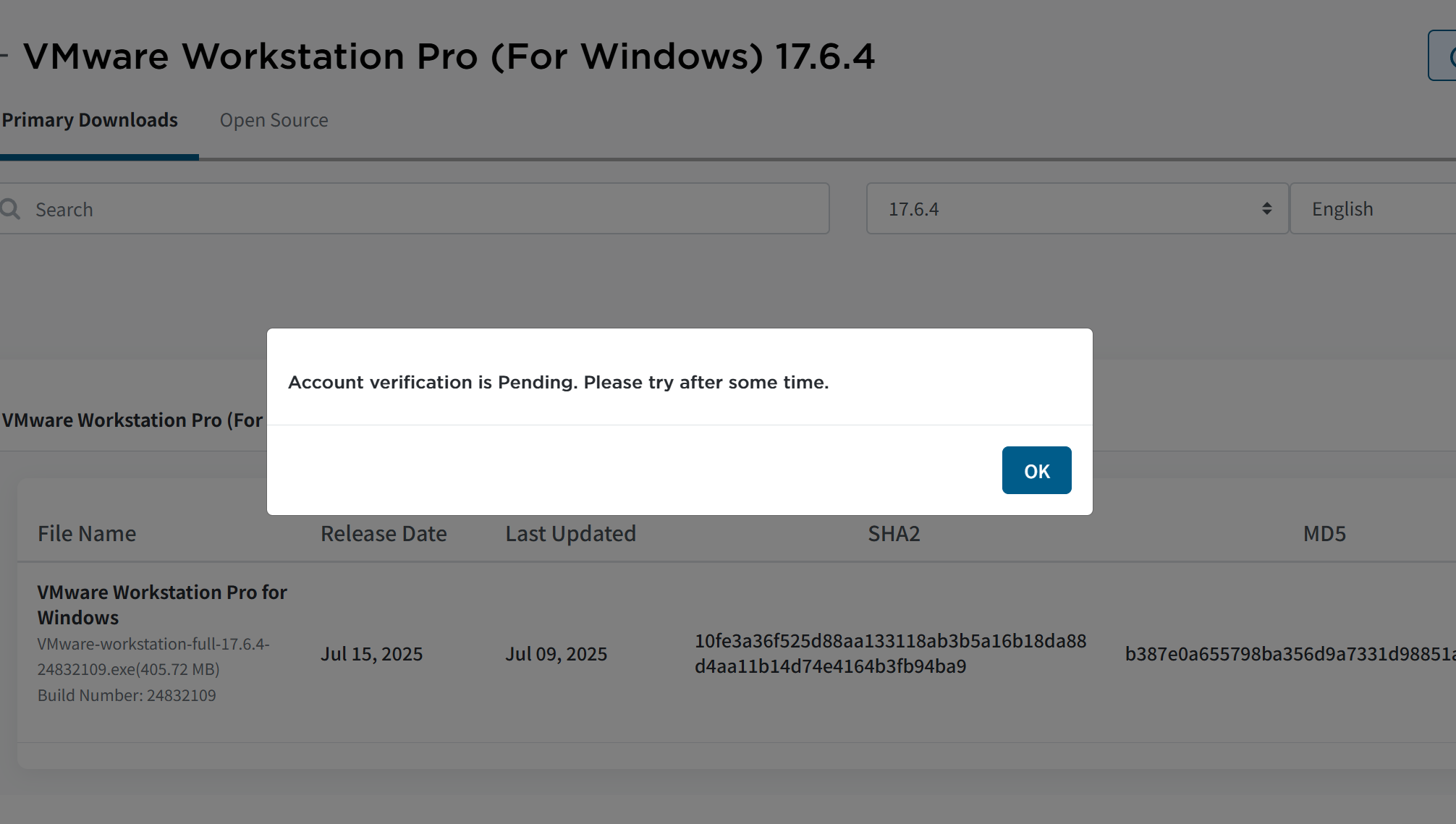Click the MD5 column header

click(x=1324, y=533)
